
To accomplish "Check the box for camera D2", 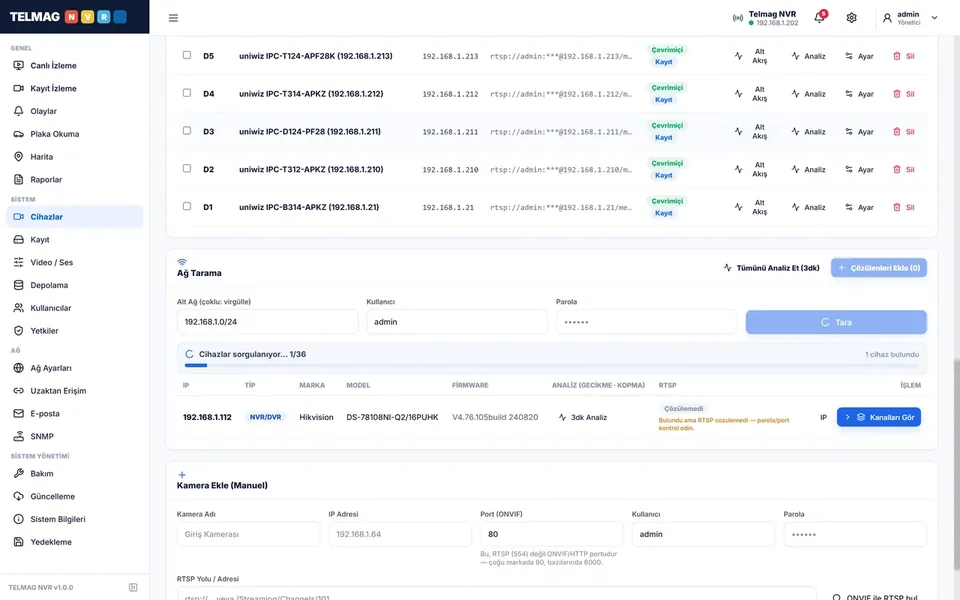I will (187, 169).
